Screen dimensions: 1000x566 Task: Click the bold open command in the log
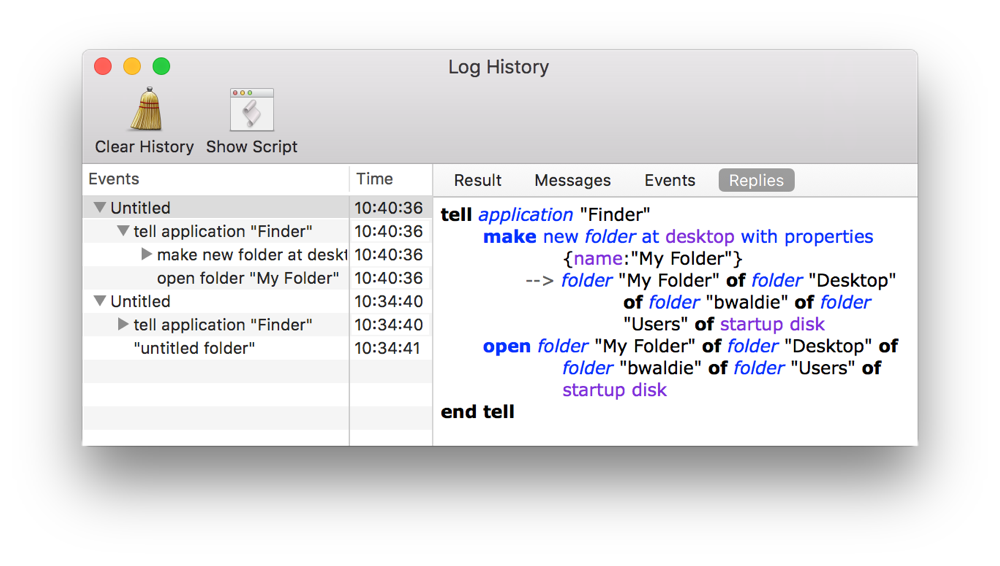[506, 346]
